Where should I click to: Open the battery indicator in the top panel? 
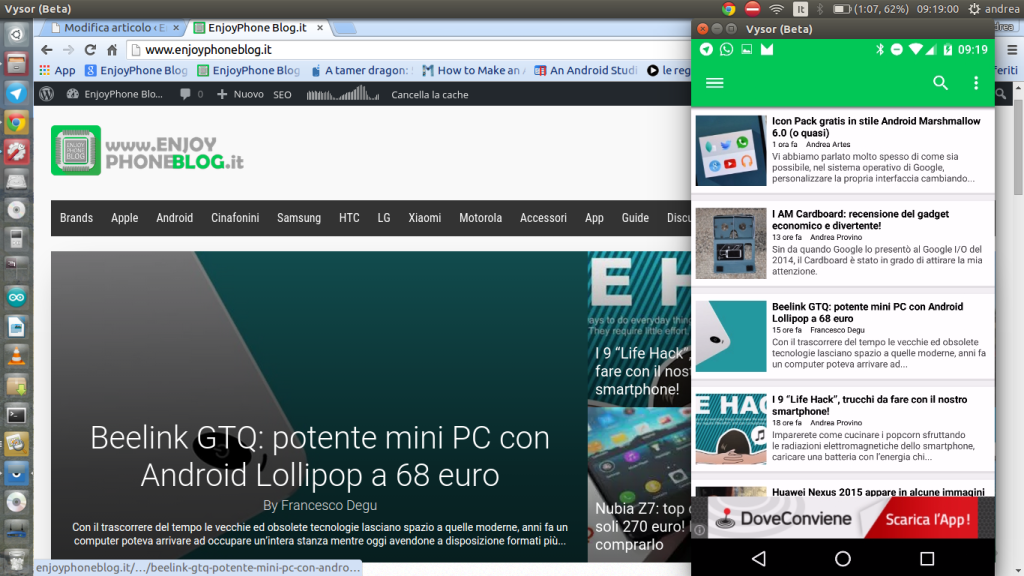click(x=871, y=9)
